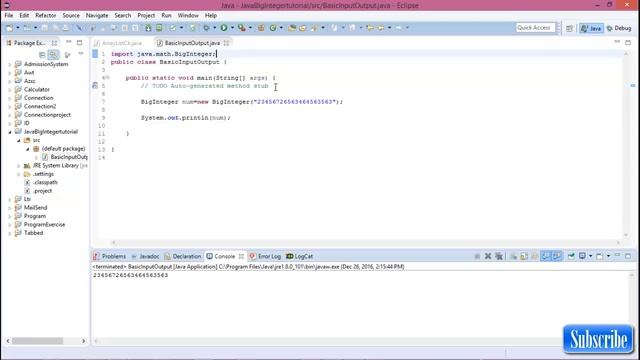Click the Run Last Tool (external tools) icon
Screen dimensions: 640x360
[242, 28]
